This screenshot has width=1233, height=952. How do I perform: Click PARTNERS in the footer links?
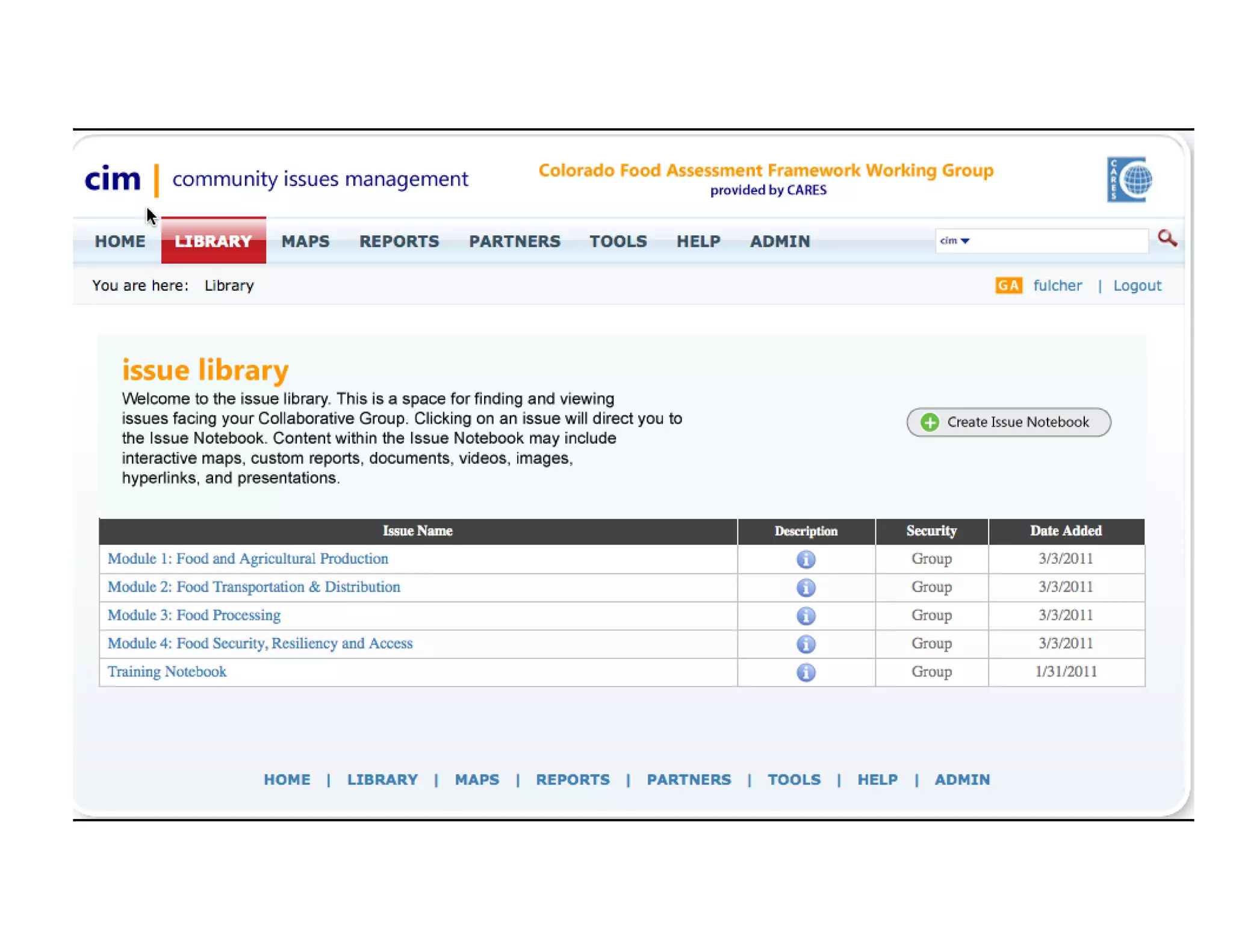(688, 779)
